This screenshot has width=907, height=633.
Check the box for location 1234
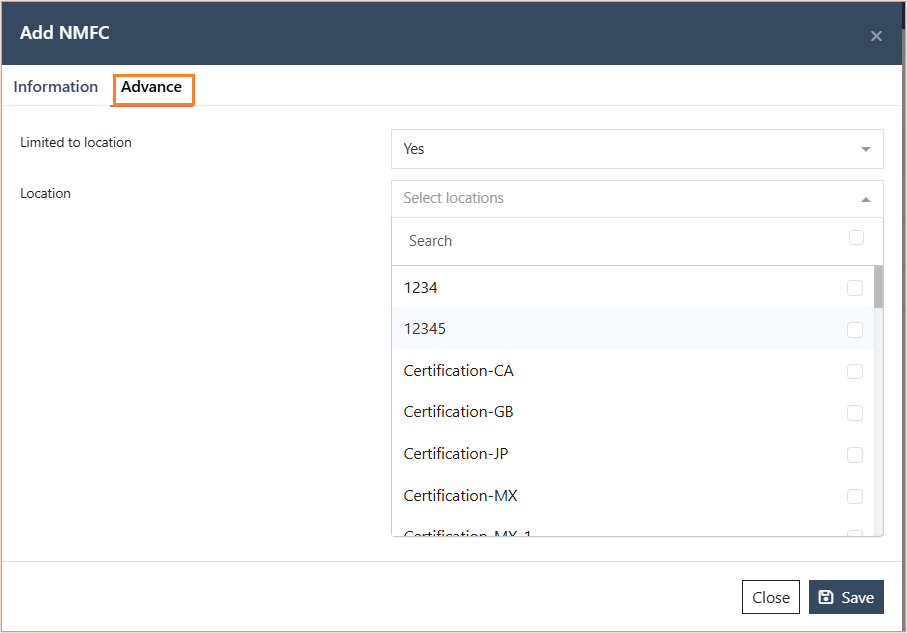(x=854, y=288)
